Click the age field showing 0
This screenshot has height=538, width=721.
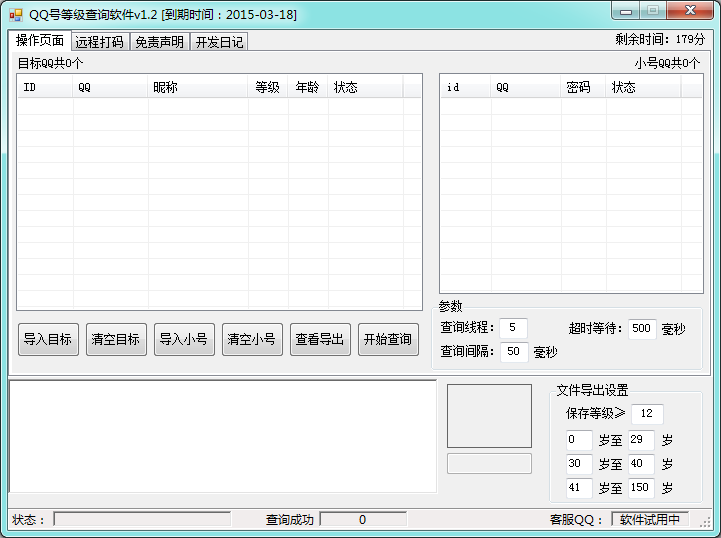pyautogui.click(x=579, y=440)
